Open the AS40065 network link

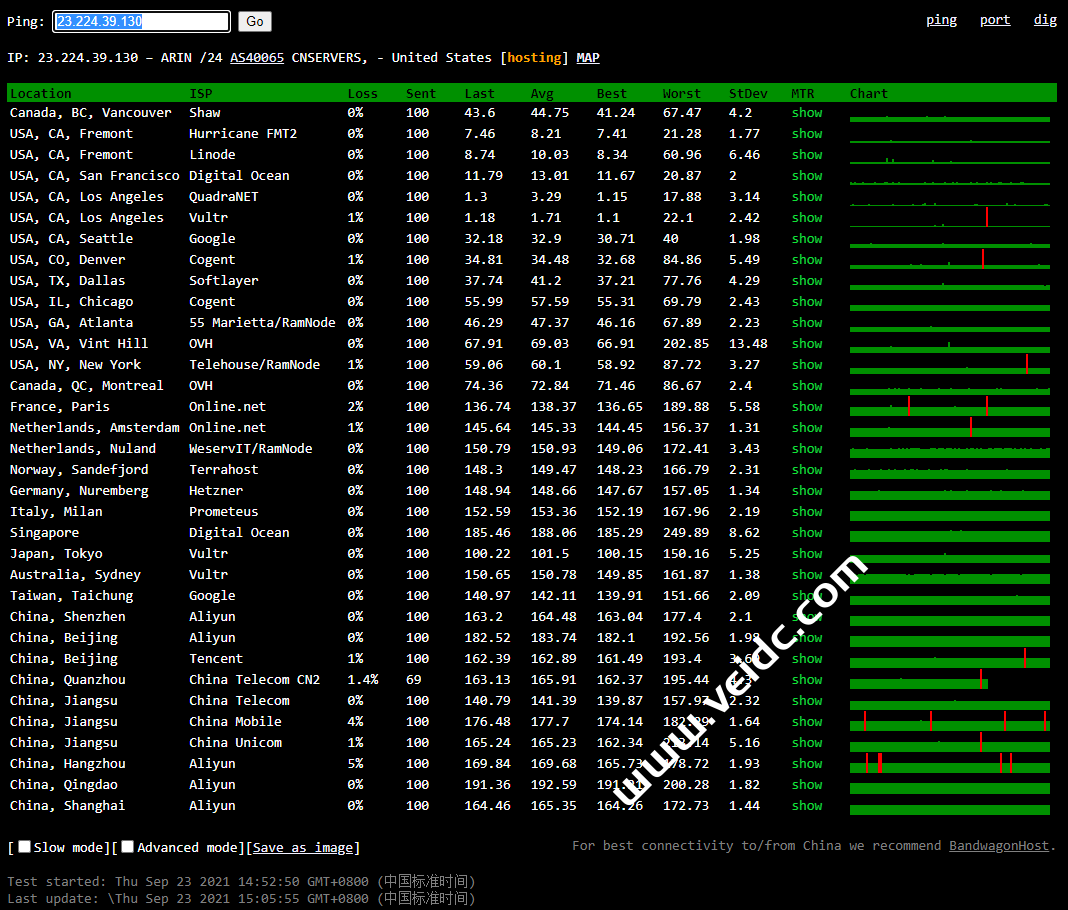(257, 58)
